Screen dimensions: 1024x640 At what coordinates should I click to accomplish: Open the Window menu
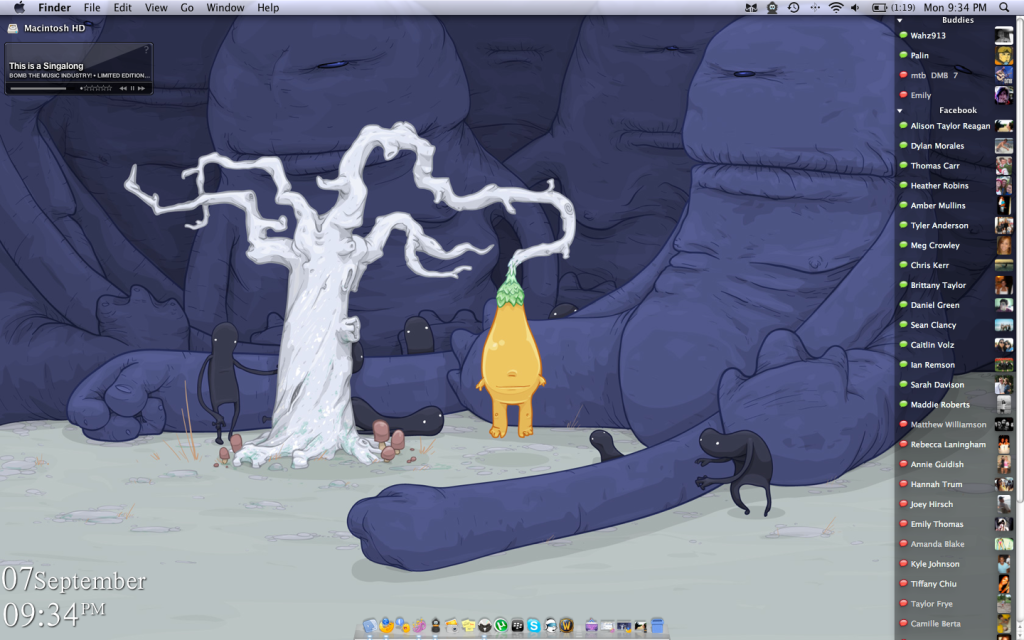click(225, 7)
